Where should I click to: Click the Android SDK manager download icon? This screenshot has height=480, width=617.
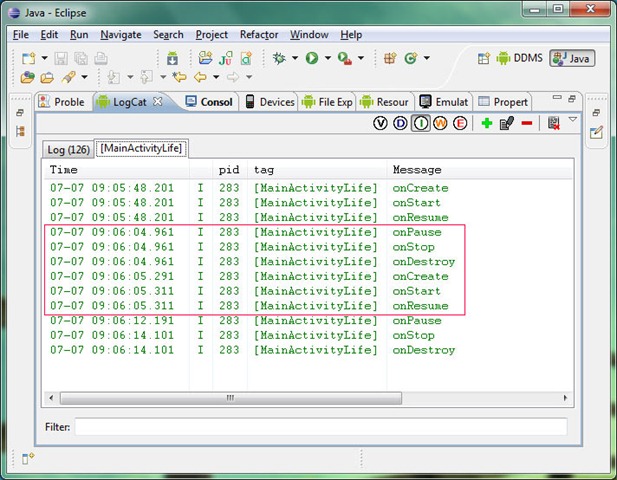(172, 59)
